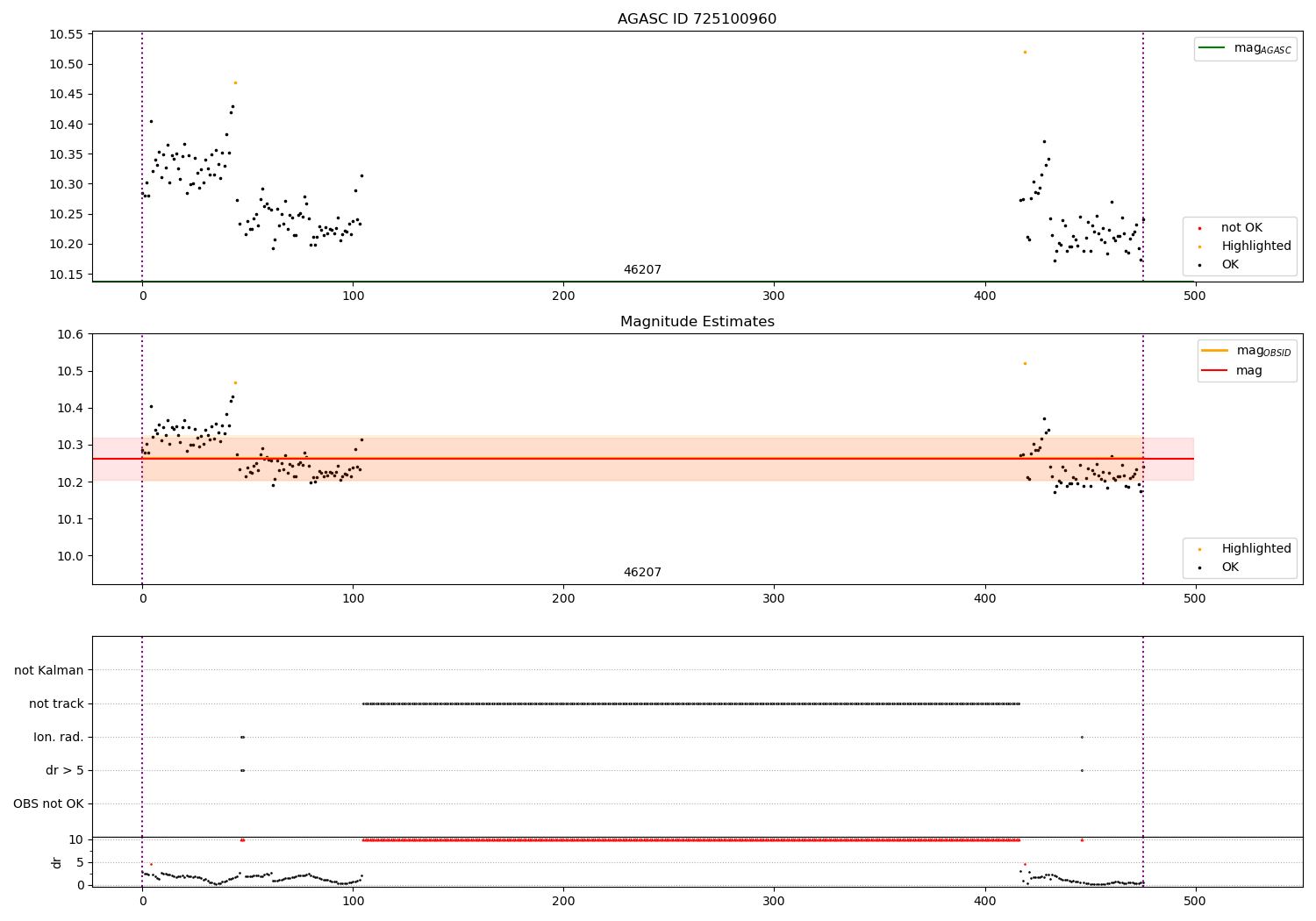Image resolution: width=1316 pixels, height=921 pixels.
Task: Click x-axis tick 300 in Magnitude Estimates plot
Action: [x=774, y=598]
